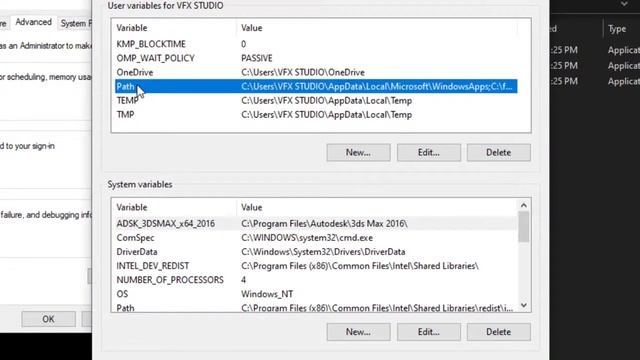
Task: Select the DriverData system variable row
Action: click(316, 252)
